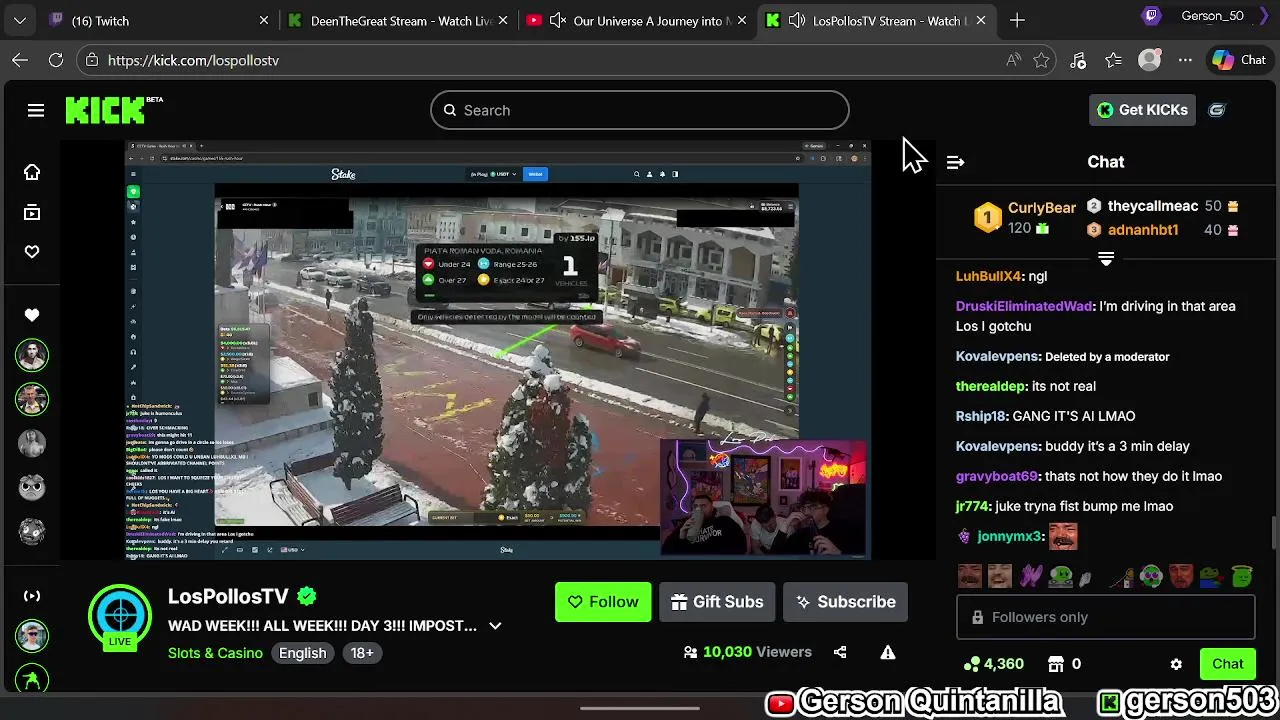The height and width of the screenshot is (720, 1280).
Task: Open first followed channel avatar
Action: 32,355
